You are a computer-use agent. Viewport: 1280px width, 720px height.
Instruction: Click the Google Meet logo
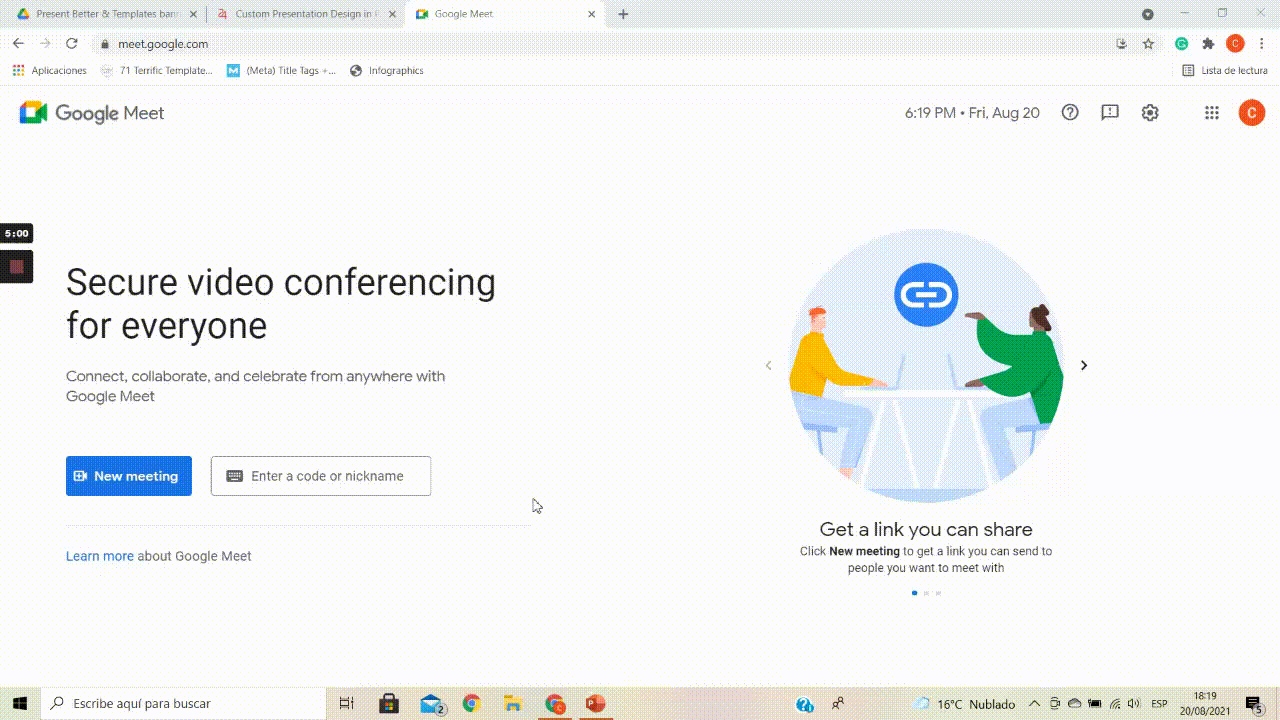pos(92,113)
